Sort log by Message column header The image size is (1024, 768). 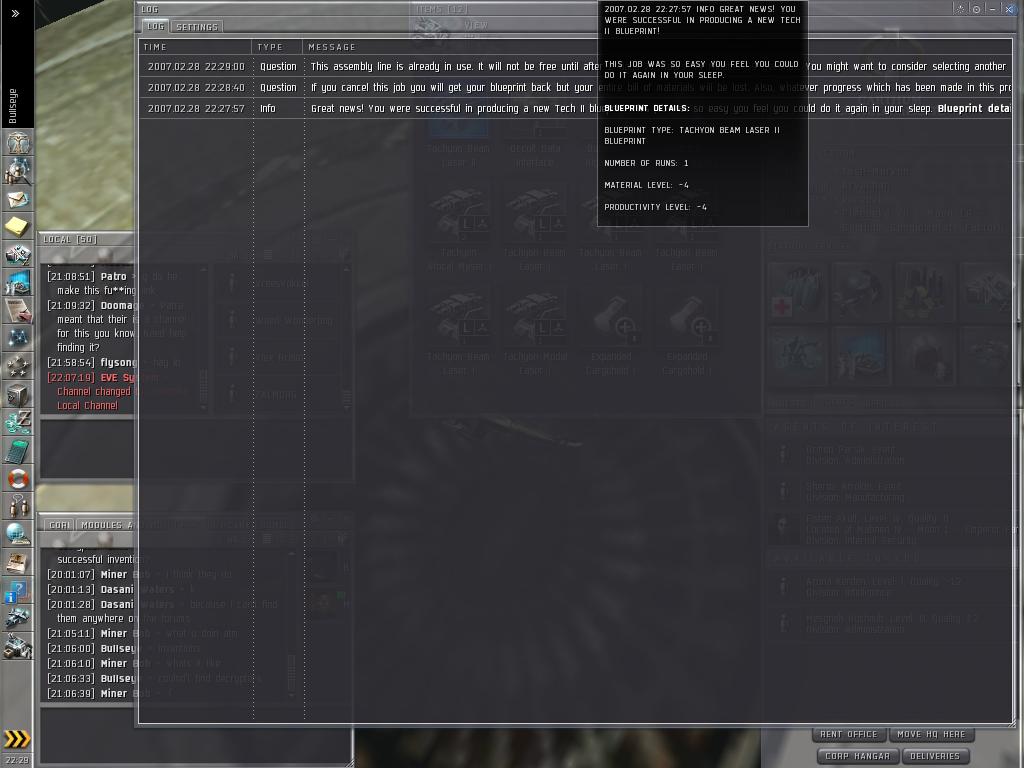pyautogui.click(x=658, y=47)
